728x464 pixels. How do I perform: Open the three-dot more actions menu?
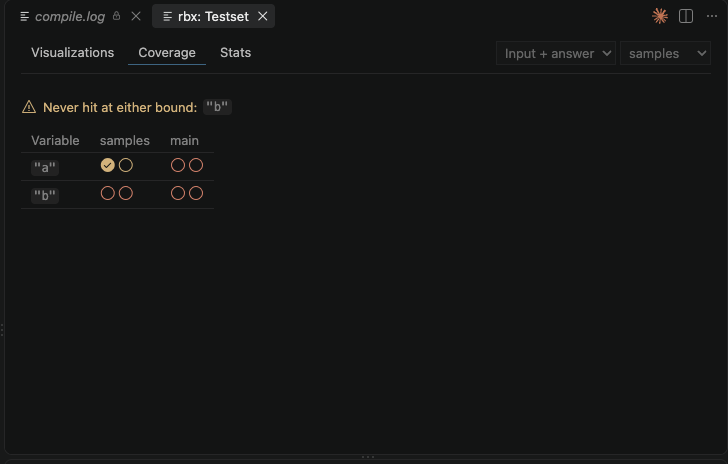(x=712, y=16)
